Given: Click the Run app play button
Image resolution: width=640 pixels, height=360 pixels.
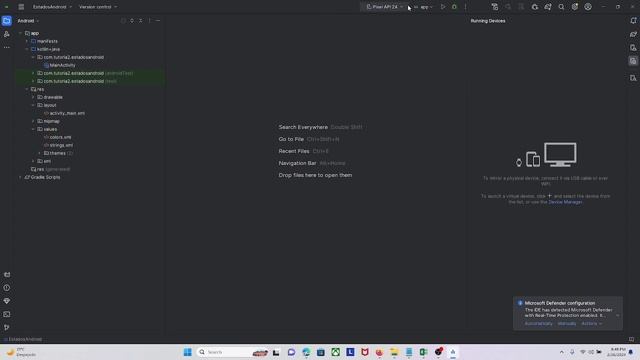Looking at the screenshot, I should pos(443,7).
